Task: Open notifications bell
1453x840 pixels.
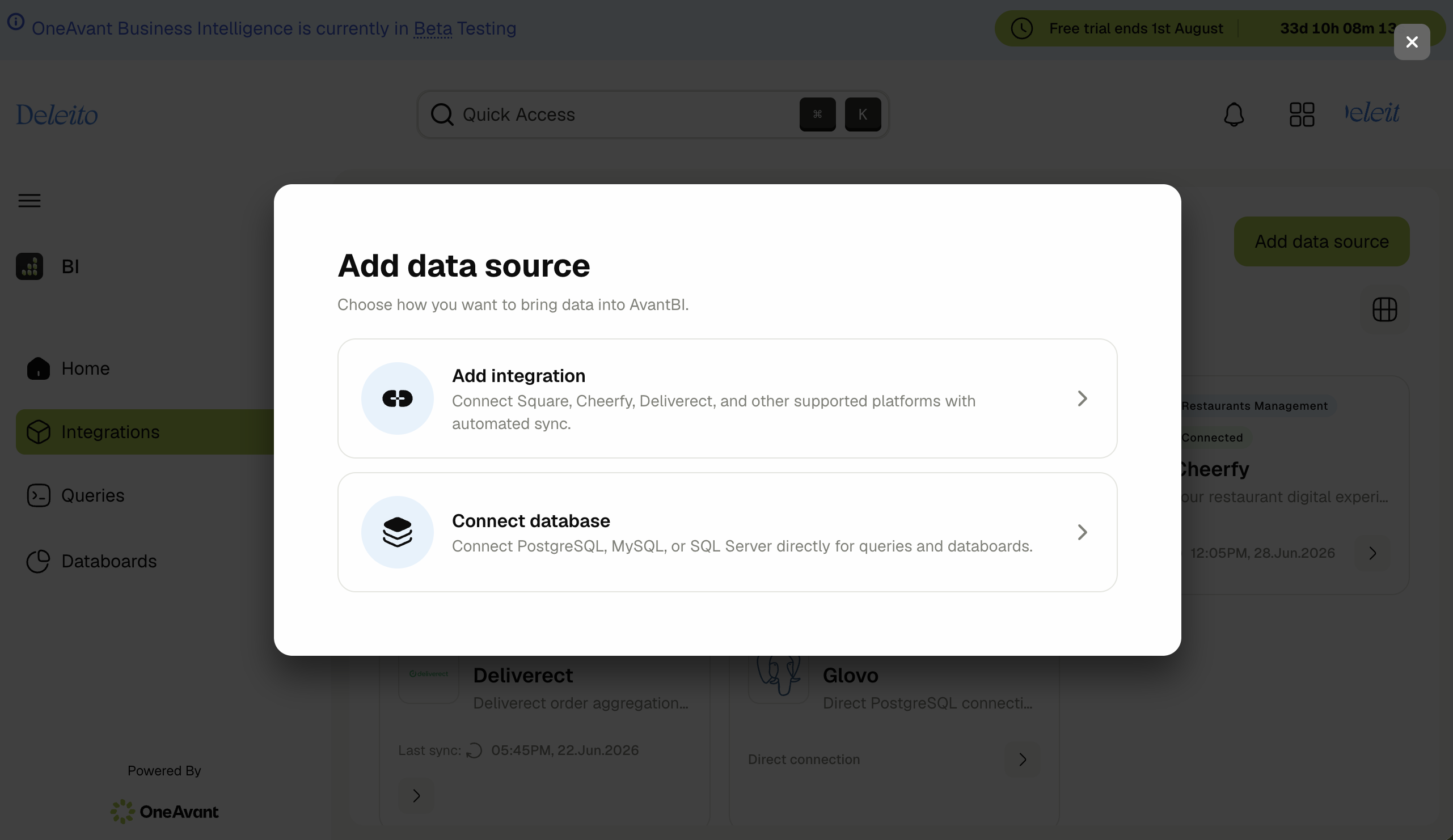Action: tap(1234, 114)
